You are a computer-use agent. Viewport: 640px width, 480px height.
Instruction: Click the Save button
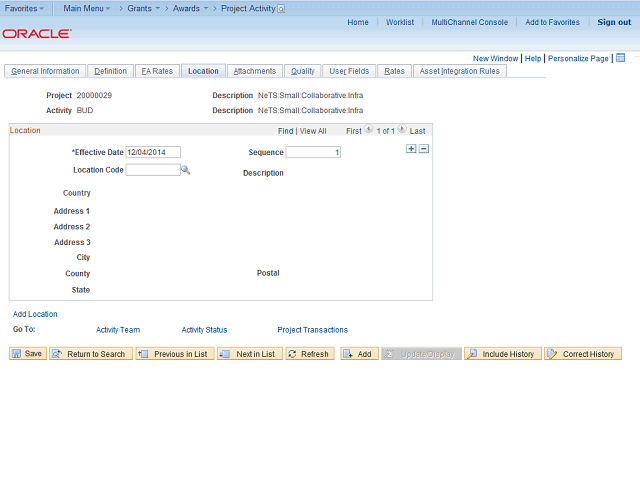(28, 353)
